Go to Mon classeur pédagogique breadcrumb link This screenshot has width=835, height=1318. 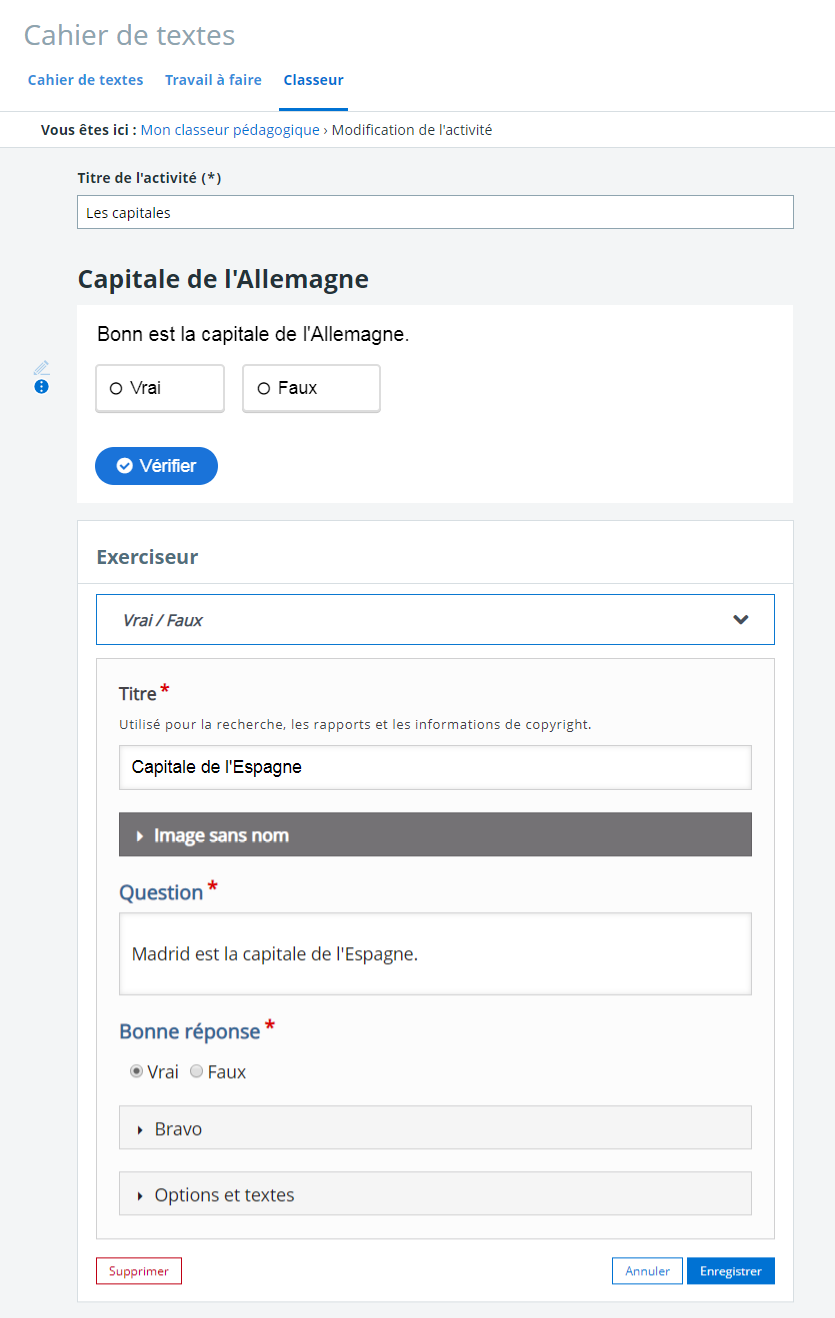pyautogui.click(x=230, y=130)
